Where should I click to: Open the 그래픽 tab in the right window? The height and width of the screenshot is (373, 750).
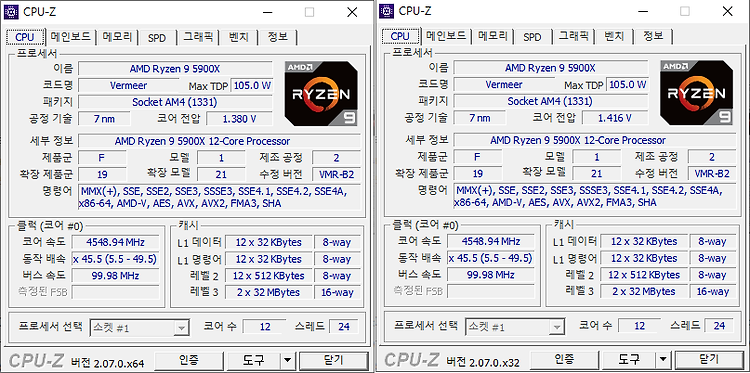pos(573,36)
